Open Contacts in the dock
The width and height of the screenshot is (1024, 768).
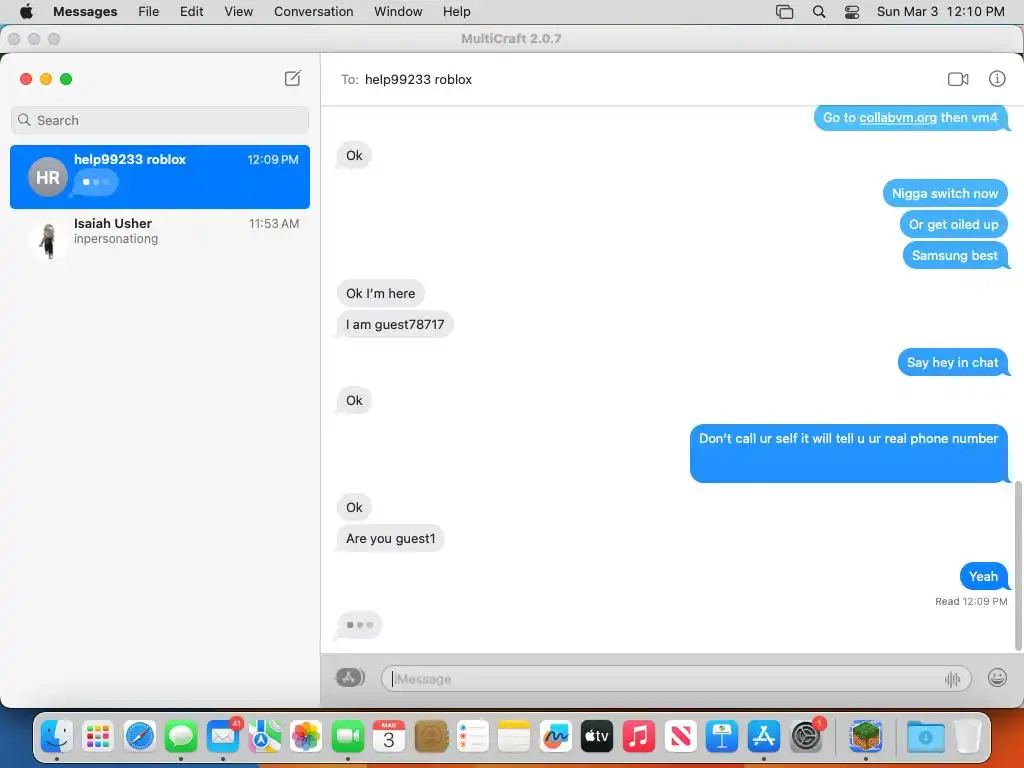pos(431,737)
